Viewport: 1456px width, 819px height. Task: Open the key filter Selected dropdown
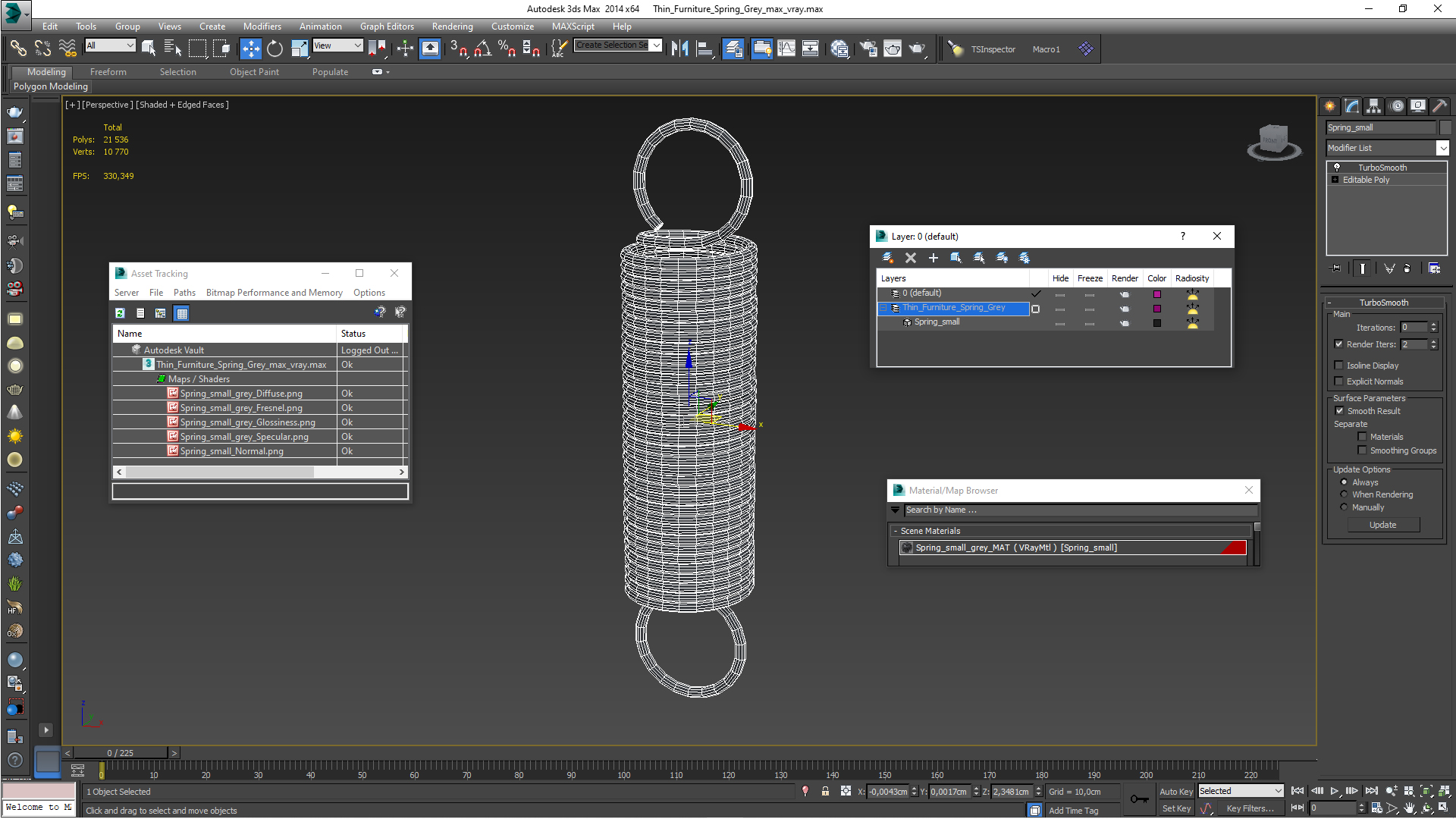pos(1241,791)
